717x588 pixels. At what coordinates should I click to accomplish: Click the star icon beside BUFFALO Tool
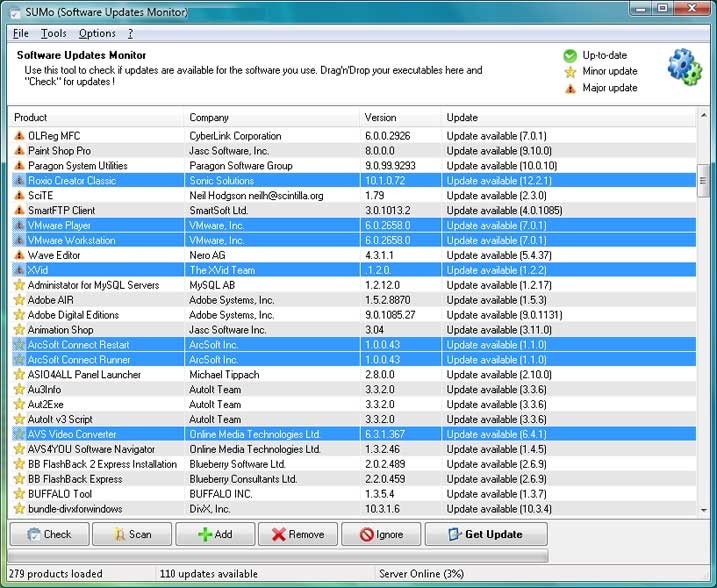(x=19, y=494)
